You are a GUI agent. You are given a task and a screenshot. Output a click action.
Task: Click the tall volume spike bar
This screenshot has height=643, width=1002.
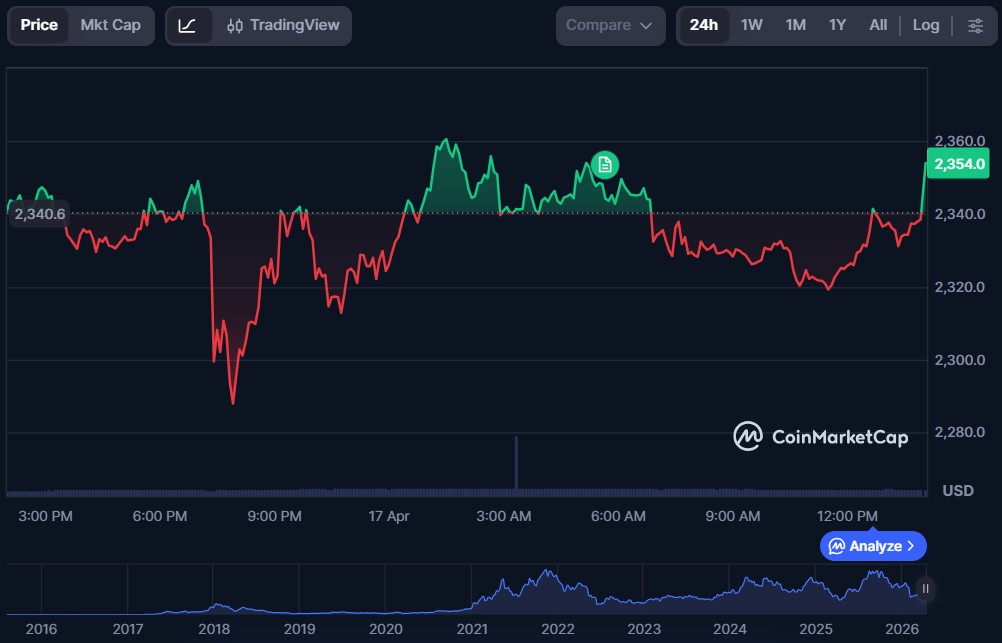[x=516, y=463]
